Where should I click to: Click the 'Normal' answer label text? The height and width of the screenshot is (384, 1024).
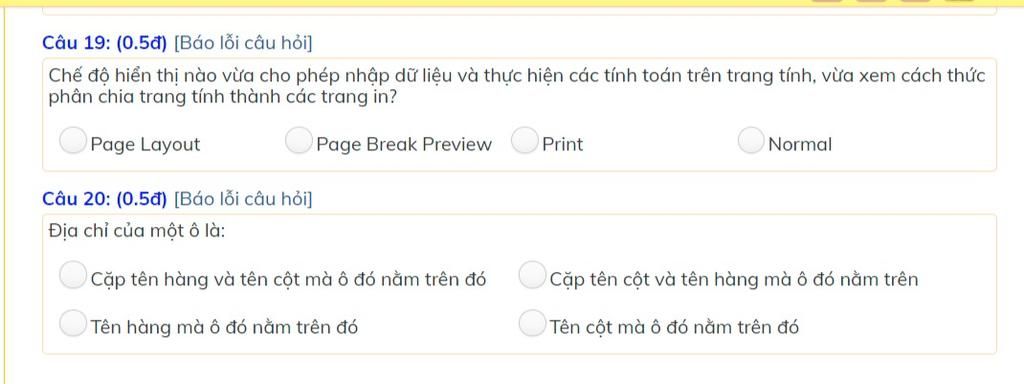point(800,144)
